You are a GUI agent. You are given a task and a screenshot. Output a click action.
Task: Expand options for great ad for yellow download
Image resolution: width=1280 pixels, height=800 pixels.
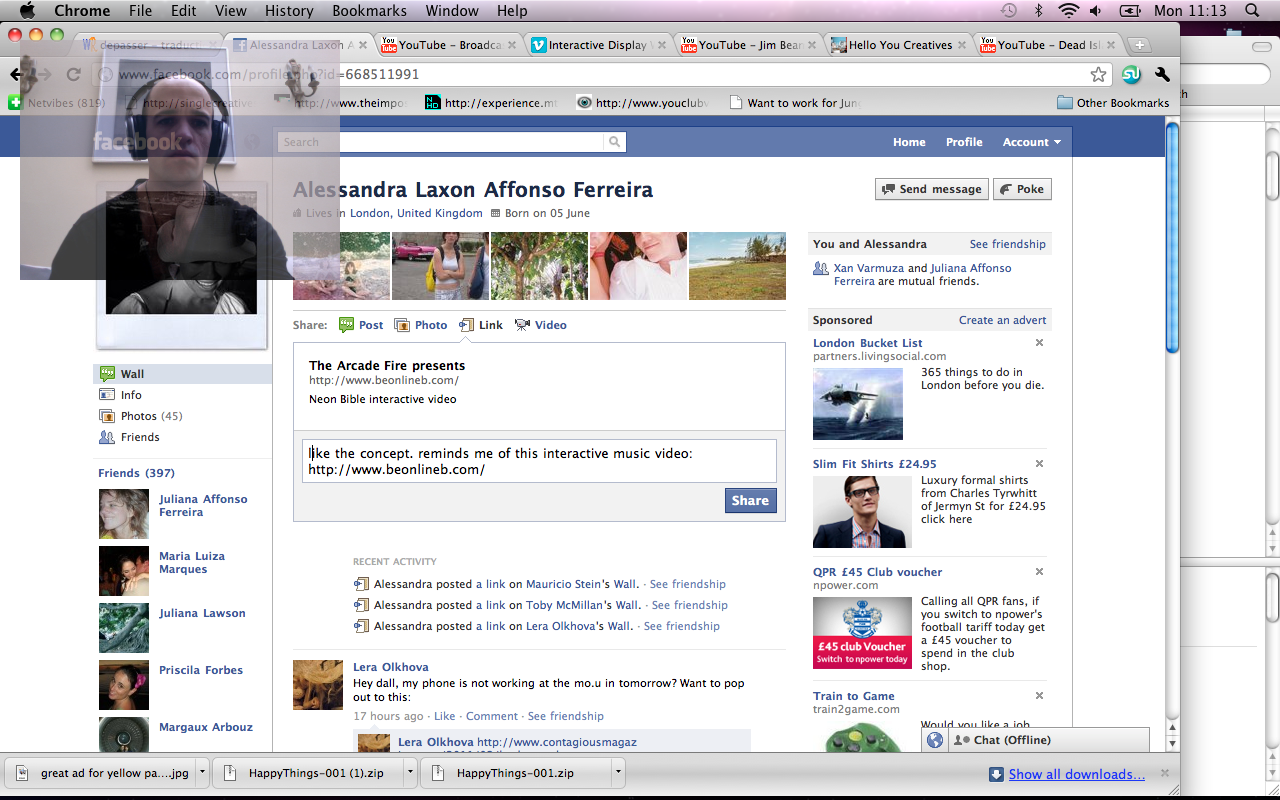(x=202, y=773)
